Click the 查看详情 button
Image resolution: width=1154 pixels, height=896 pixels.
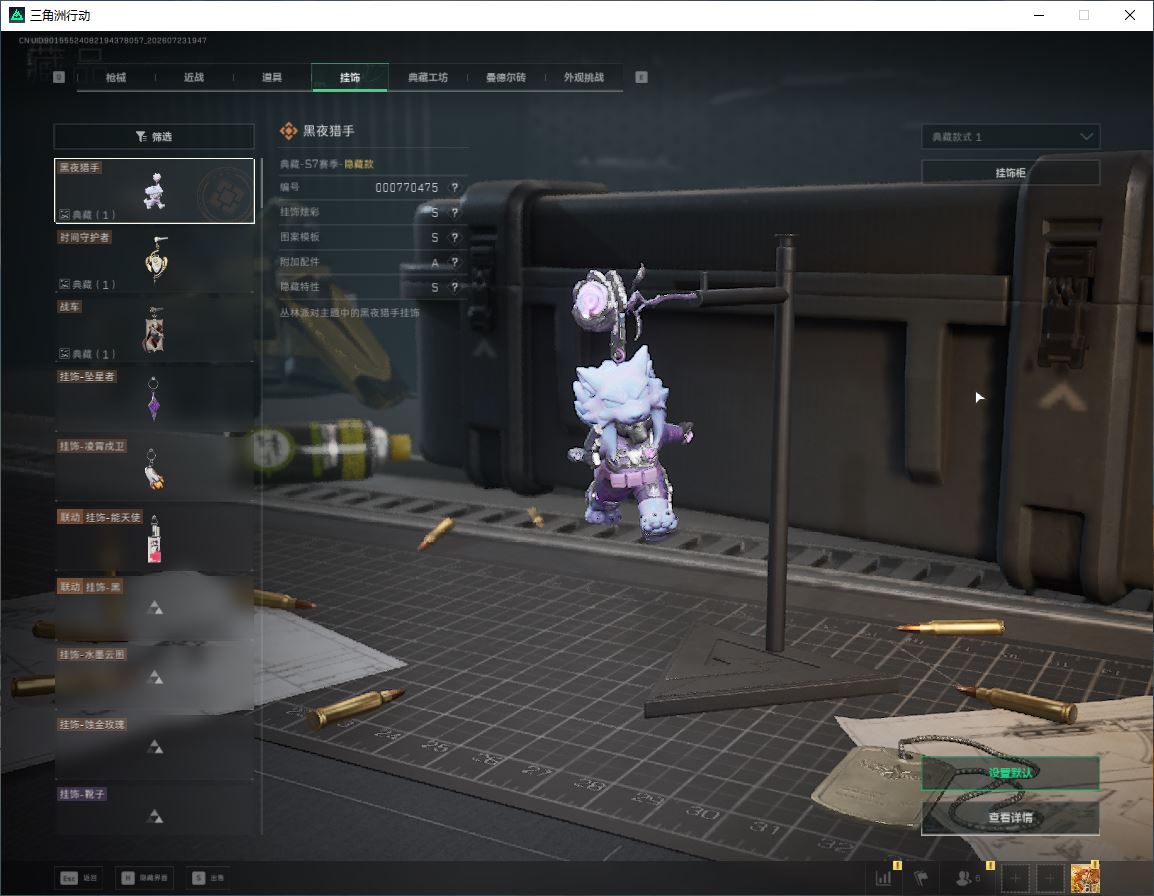(1010, 818)
